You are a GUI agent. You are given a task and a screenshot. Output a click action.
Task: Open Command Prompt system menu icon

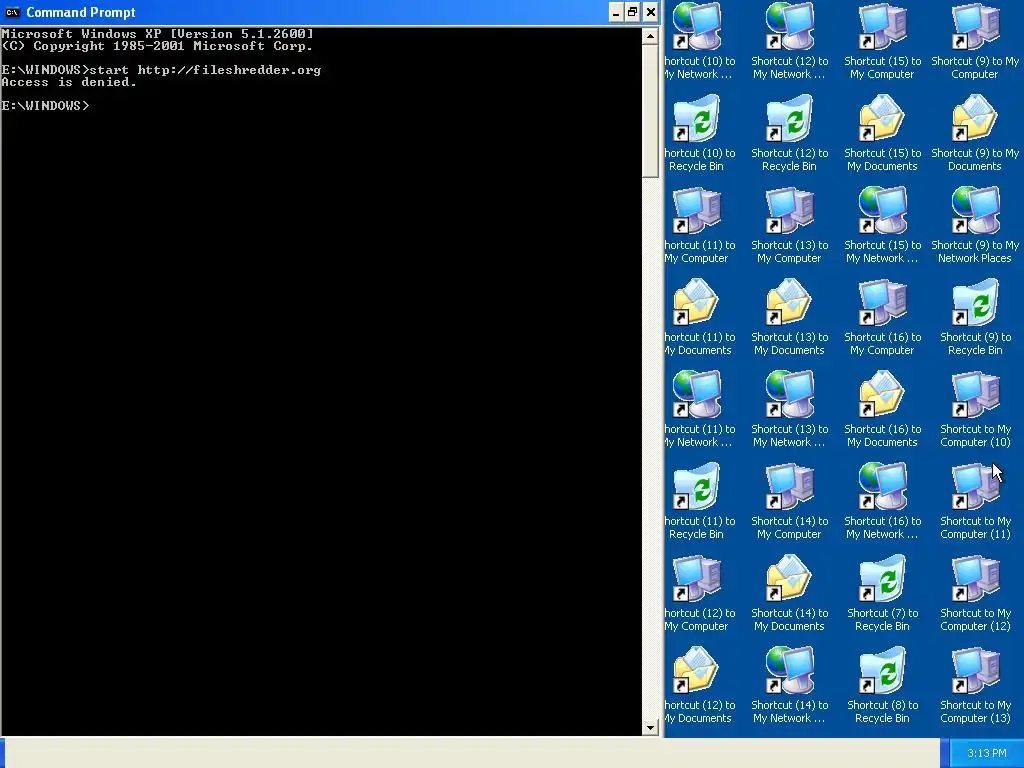[x=12, y=12]
